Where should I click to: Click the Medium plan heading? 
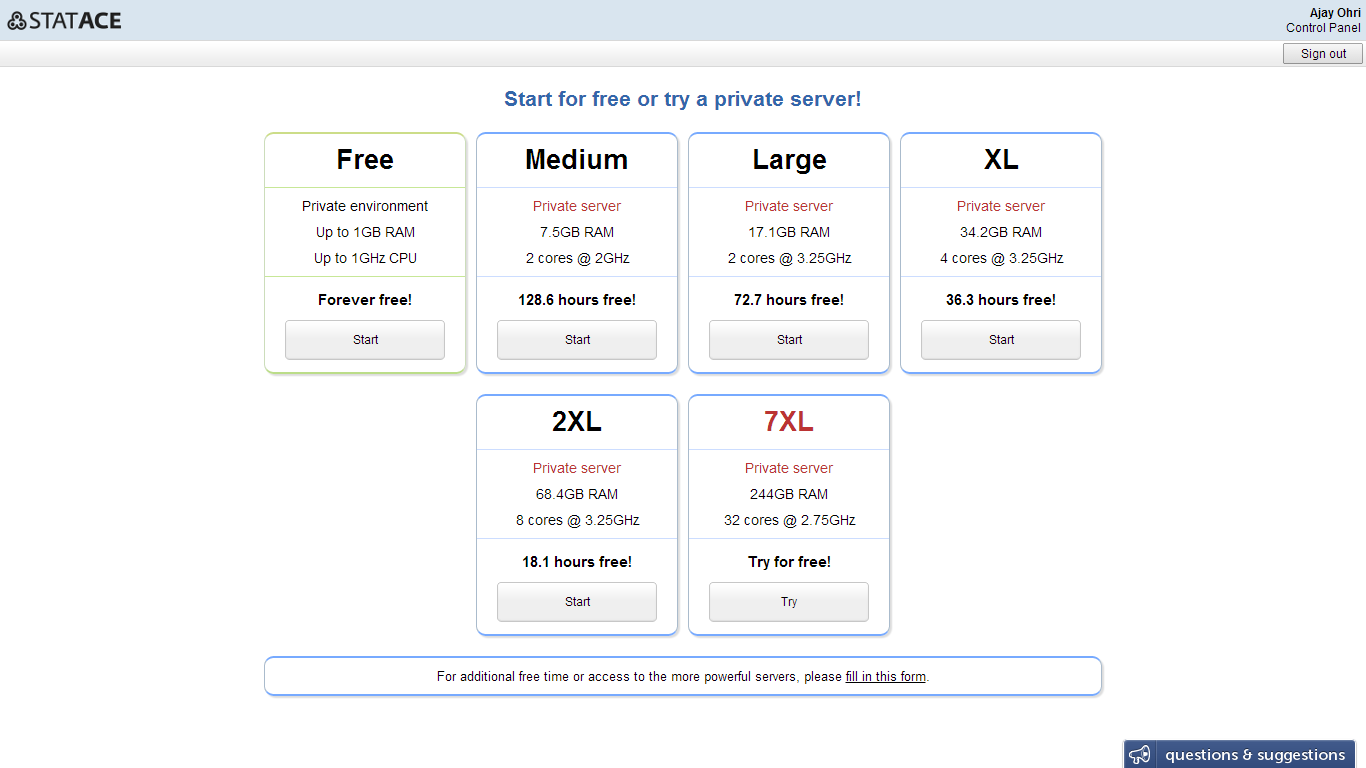pos(577,160)
